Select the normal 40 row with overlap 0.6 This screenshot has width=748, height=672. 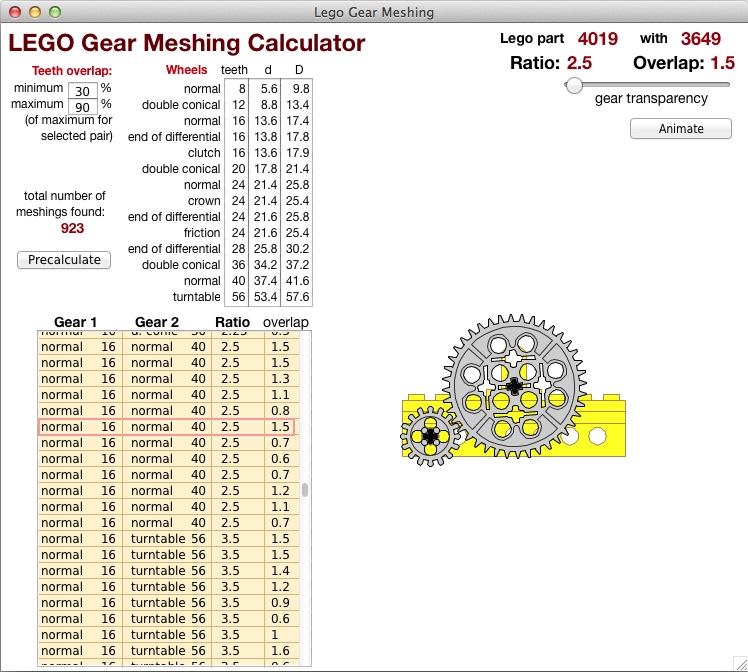[x=168, y=459]
